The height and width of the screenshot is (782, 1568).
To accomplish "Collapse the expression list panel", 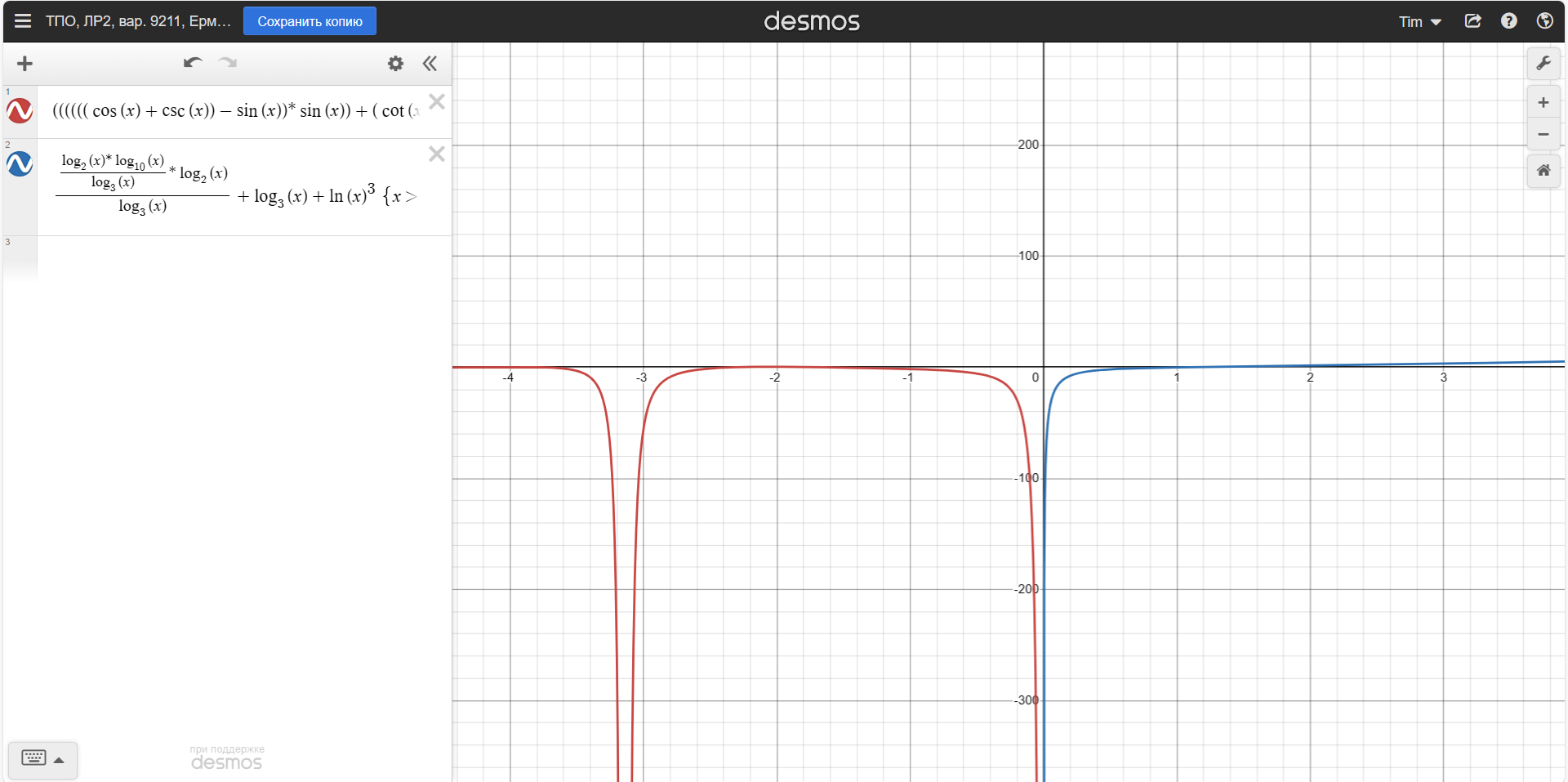I will coord(430,64).
